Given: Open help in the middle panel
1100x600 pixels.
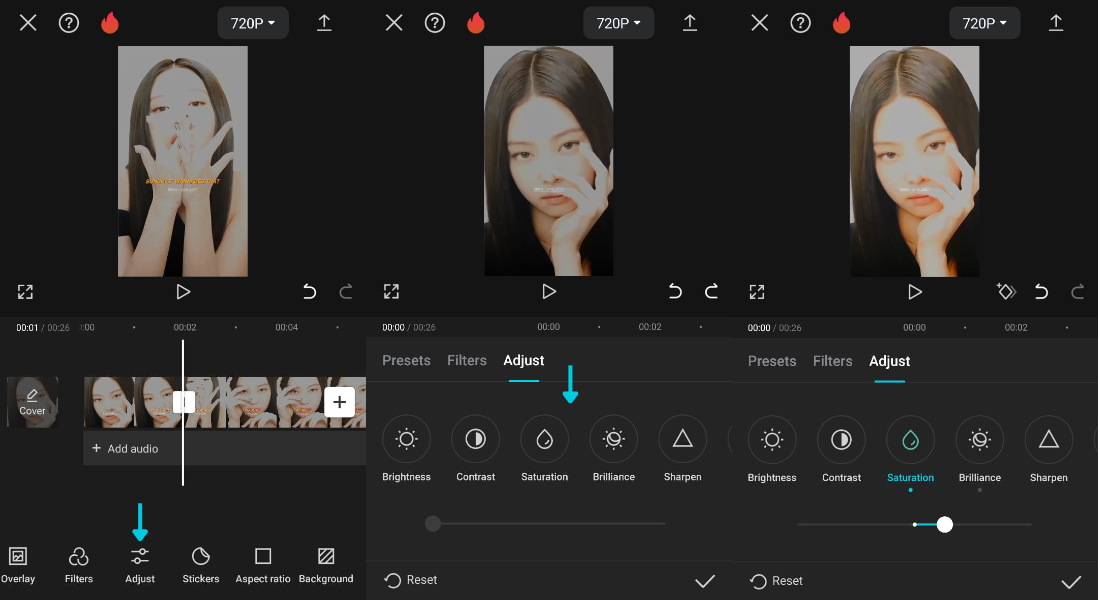Looking at the screenshot, I should click(x=435, y=23).
